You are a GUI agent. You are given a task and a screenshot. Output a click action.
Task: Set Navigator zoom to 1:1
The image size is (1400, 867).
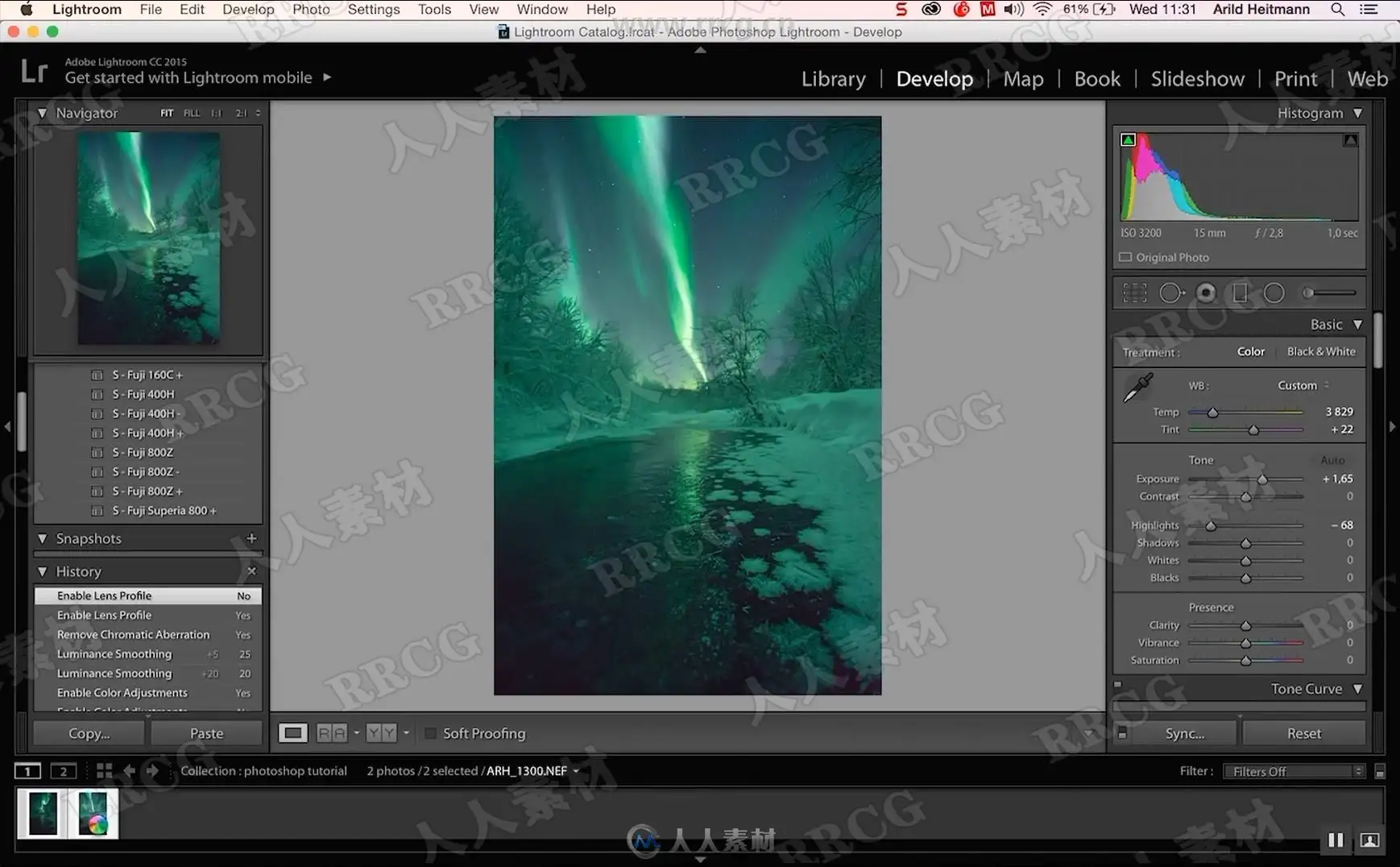(x=216, y=114)
